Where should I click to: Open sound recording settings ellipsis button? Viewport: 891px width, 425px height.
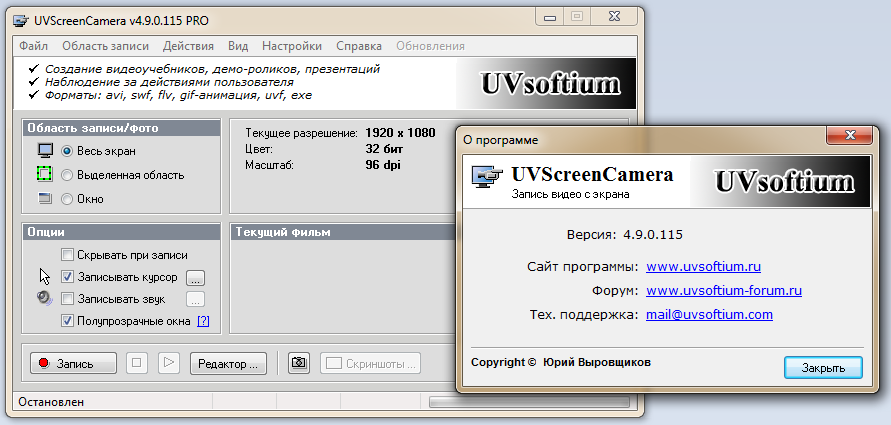195,299
